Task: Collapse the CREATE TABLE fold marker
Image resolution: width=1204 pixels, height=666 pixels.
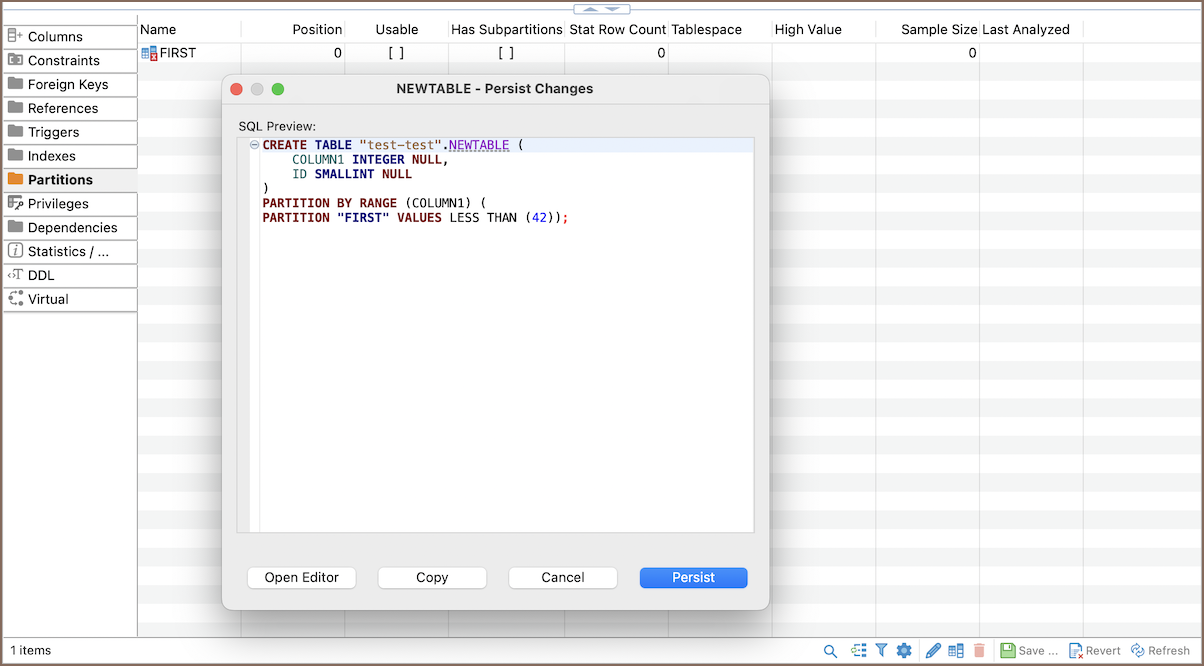Action: [x=254, y=145]
